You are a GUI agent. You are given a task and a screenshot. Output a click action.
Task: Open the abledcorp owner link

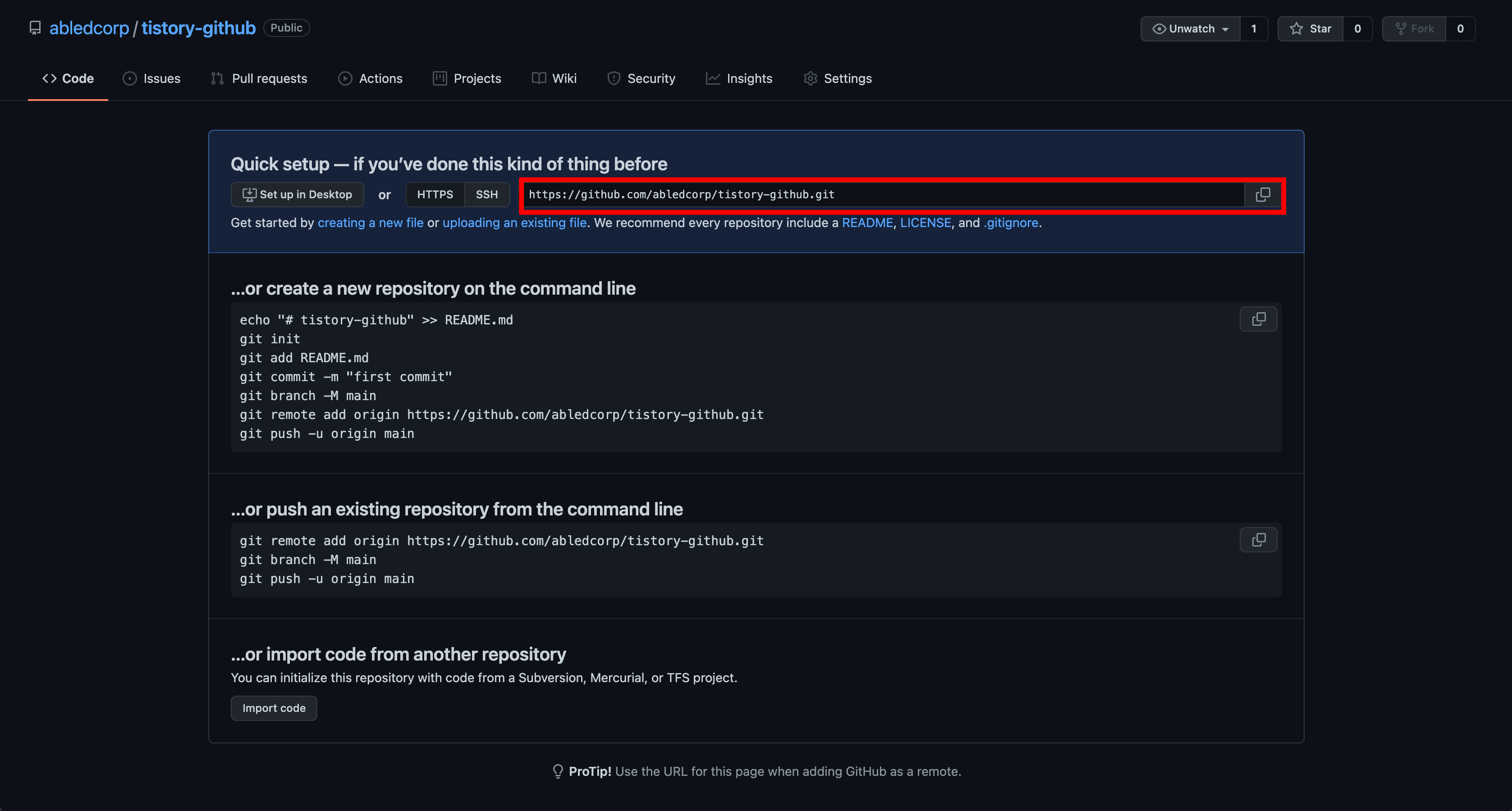(x=89, y=28)
